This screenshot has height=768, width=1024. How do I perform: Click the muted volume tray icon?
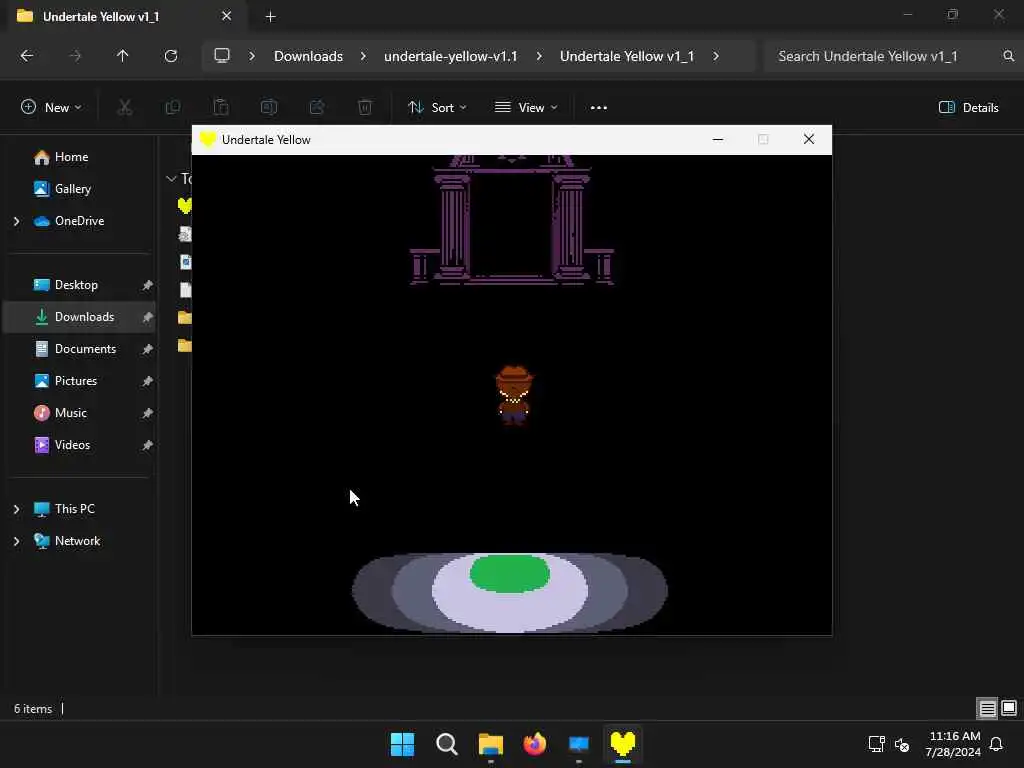[x=902, y=744]
